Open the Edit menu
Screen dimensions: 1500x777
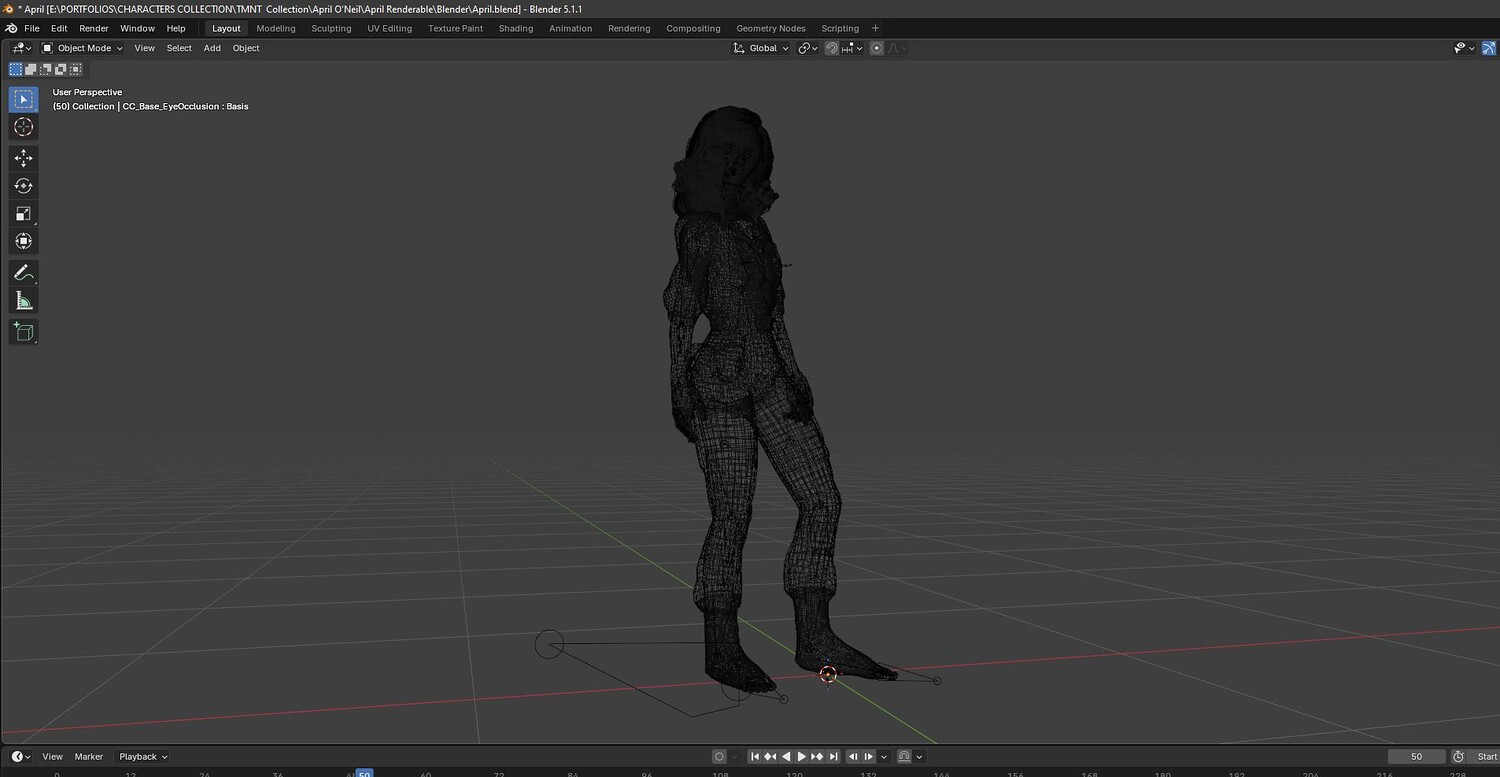click(x=59, y=28)
